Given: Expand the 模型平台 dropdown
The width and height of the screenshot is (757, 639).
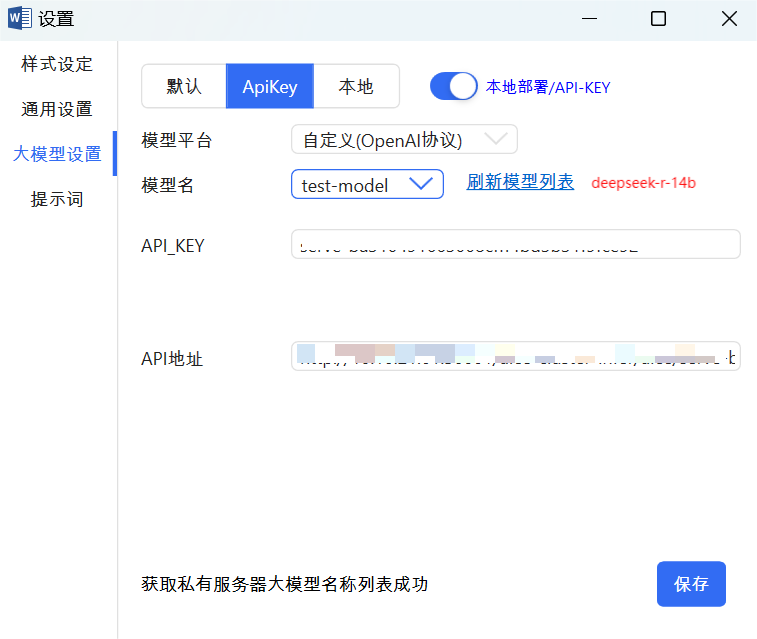Looking at the screenshot, I should point(404,140).
